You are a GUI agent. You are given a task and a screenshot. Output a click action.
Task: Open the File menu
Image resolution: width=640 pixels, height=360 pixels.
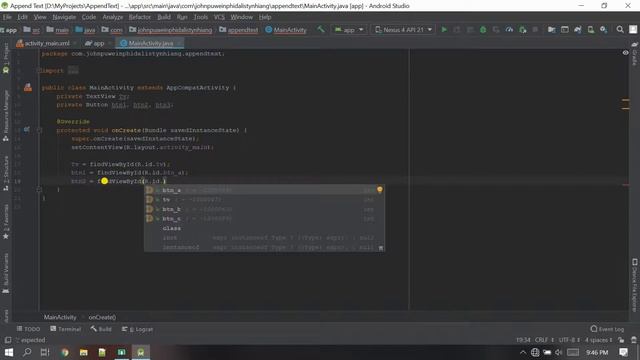point(7,17)
